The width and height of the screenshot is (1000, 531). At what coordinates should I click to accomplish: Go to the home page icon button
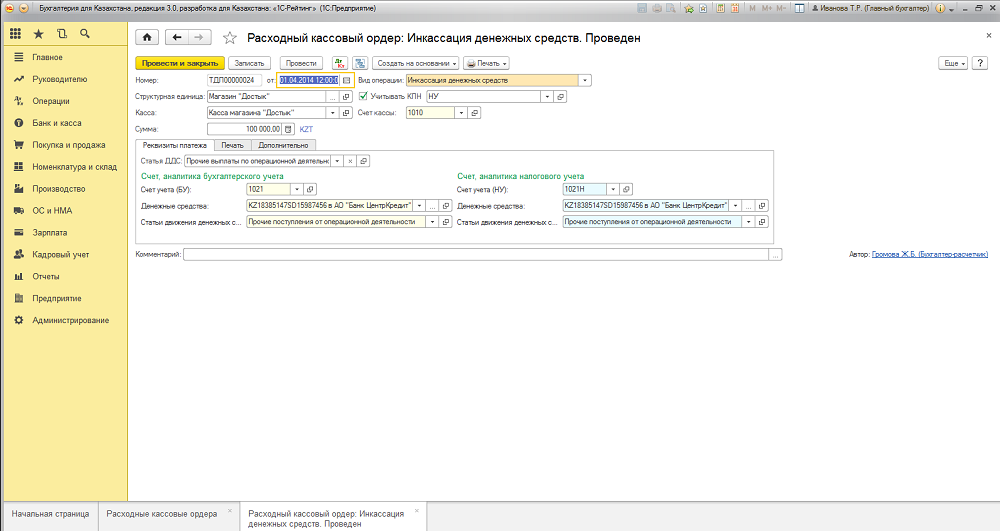147,38
